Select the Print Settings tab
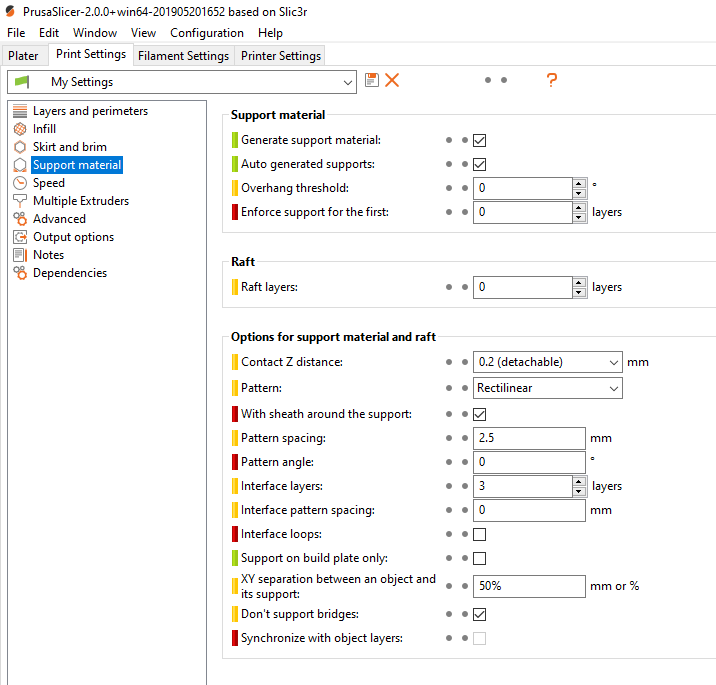Viewport: 716px width, 685px height. click(91, 54)
